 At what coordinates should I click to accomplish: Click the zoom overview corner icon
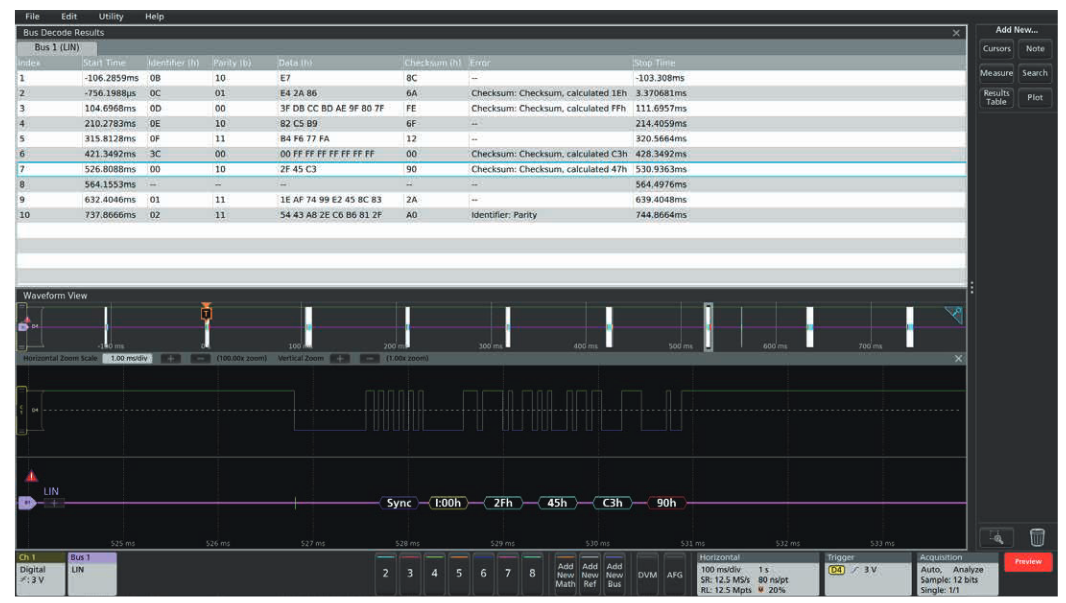click(954, 315)
